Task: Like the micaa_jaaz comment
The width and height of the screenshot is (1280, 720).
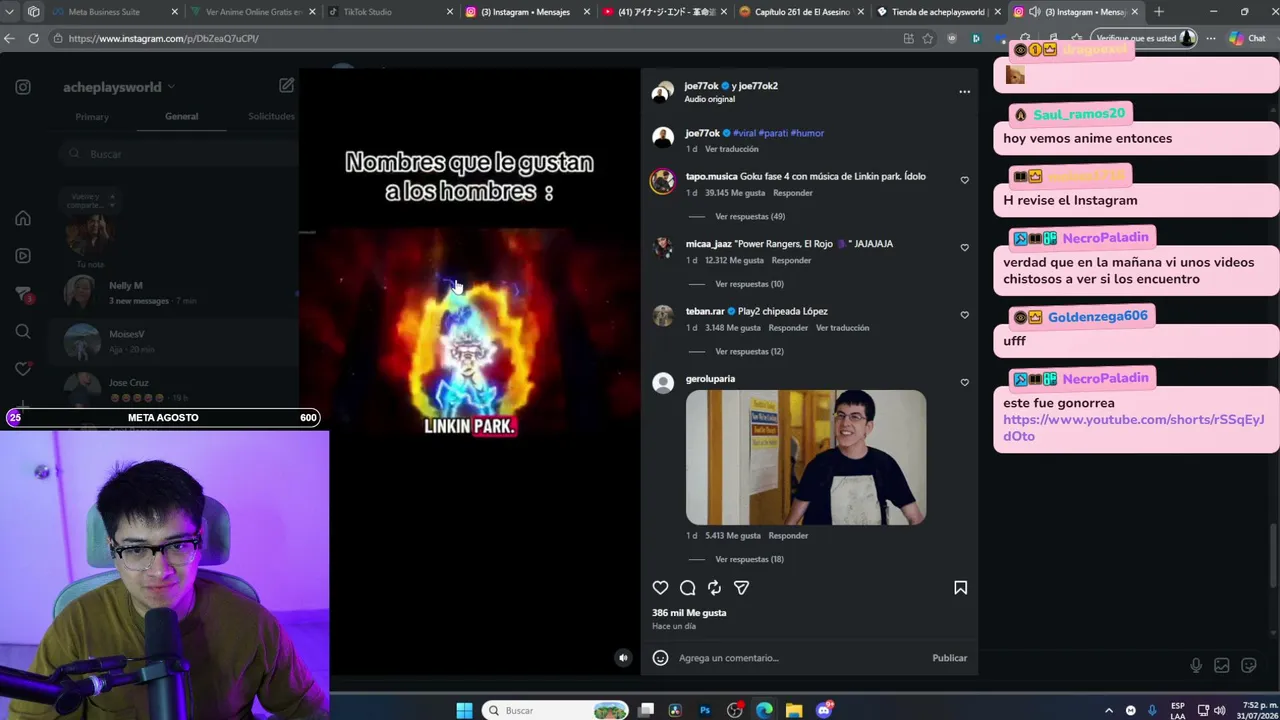Action: coord(964,247)
